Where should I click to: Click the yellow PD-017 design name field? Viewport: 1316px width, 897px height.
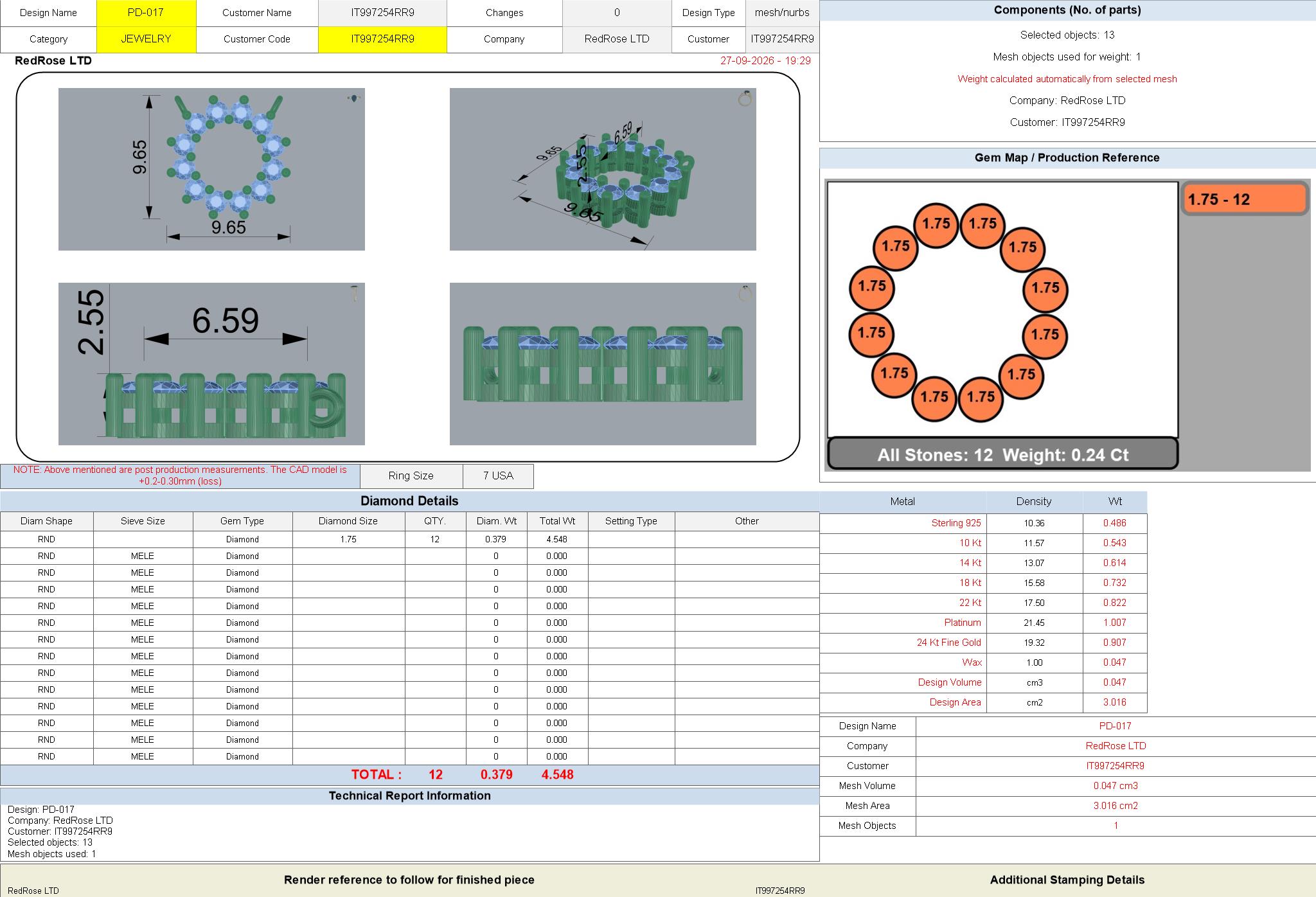click(146, 13)
